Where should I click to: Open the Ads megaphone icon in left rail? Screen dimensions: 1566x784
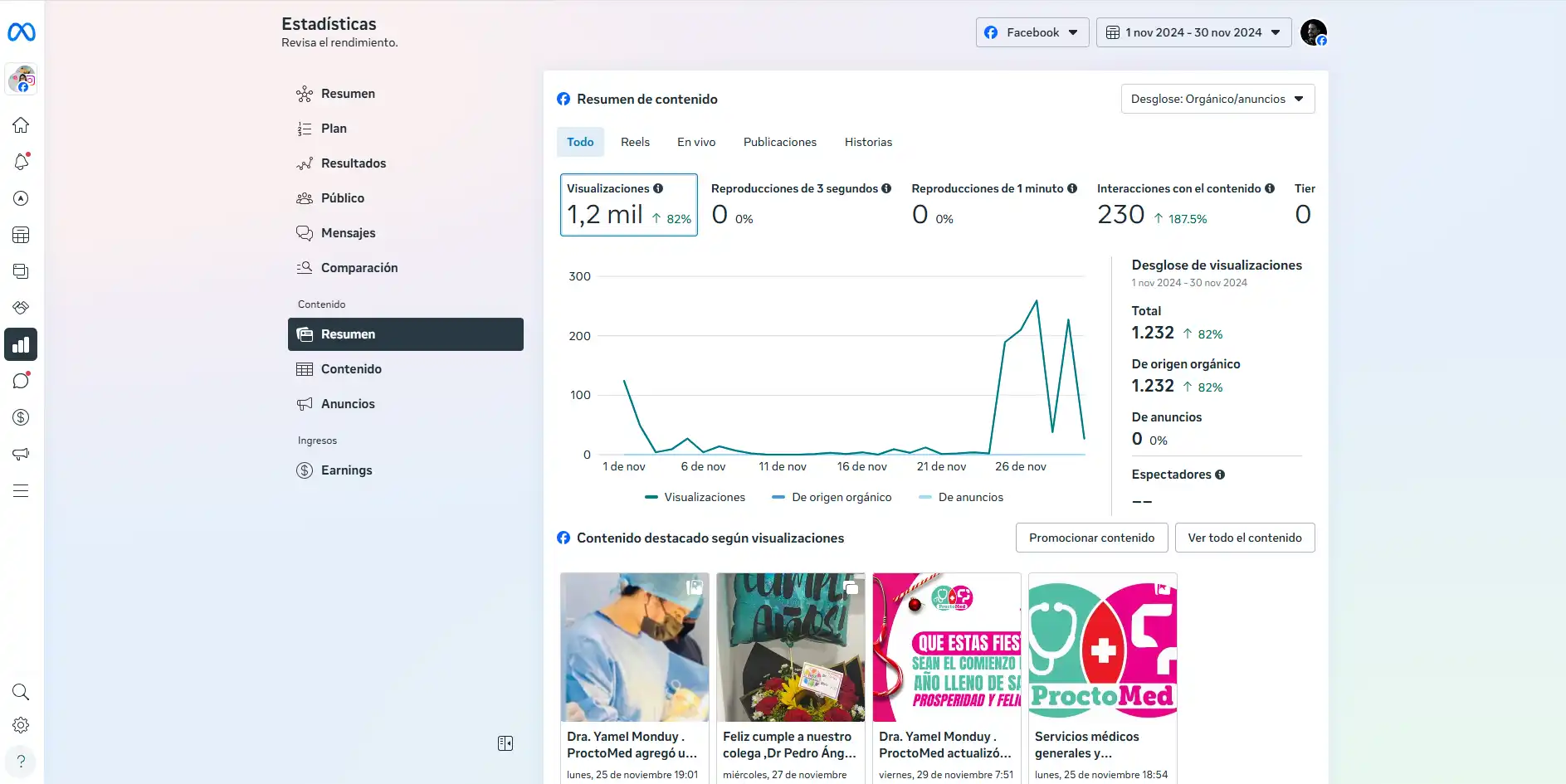pyautogui.click(x=21, y=454)
